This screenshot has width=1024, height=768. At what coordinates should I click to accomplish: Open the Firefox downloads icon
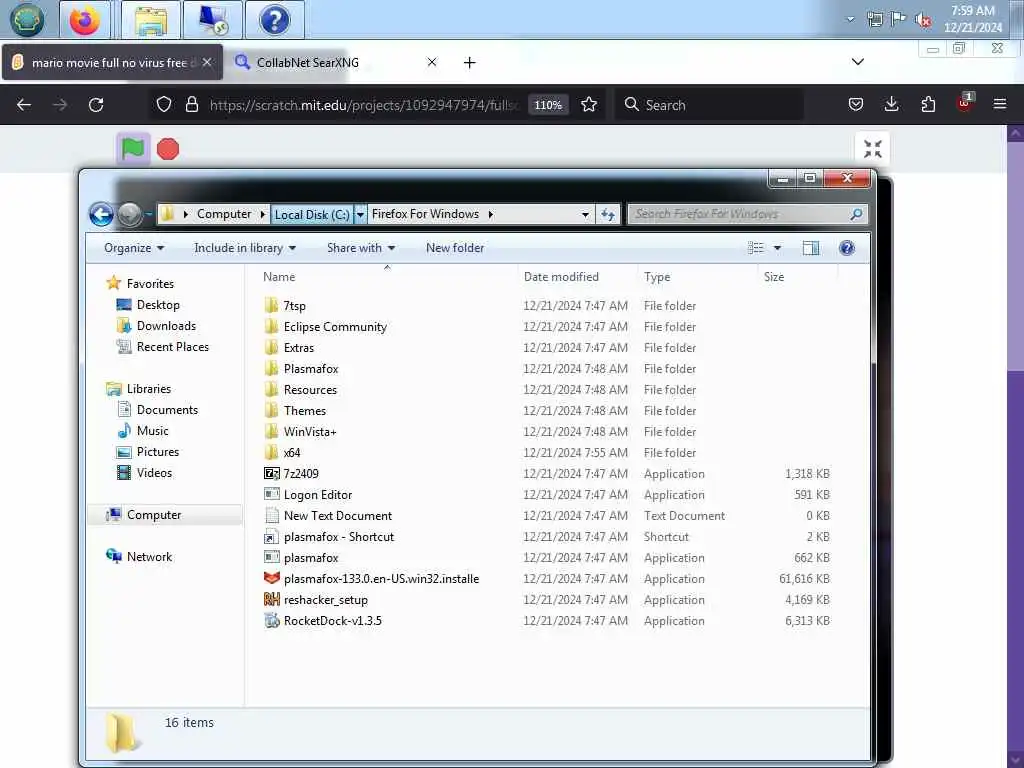[891, 104]
